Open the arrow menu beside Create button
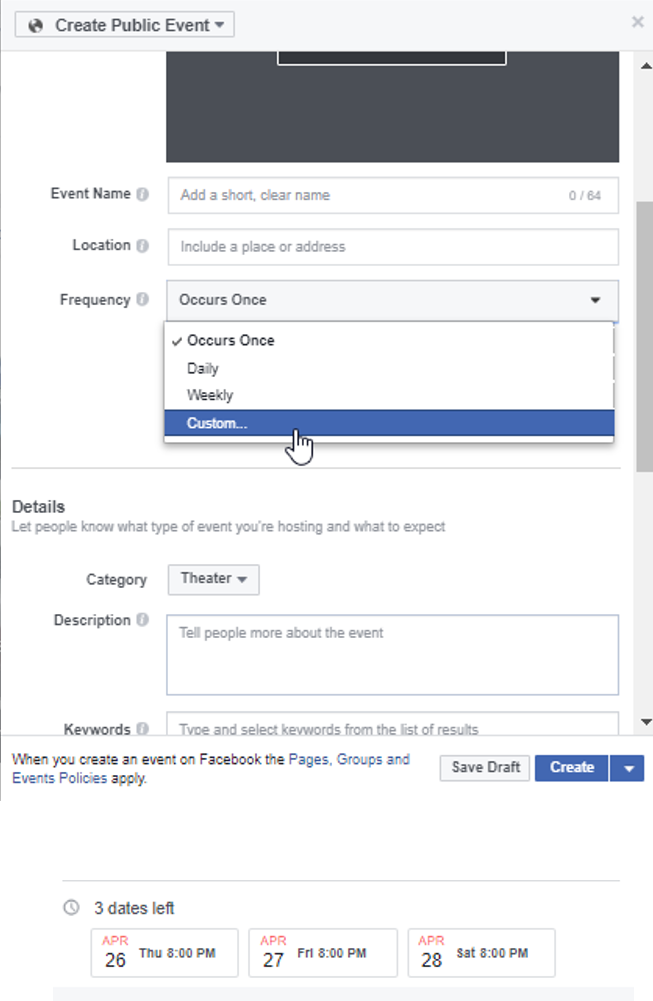The width and height of the screenshot is (653, 1001). [627, 768]
